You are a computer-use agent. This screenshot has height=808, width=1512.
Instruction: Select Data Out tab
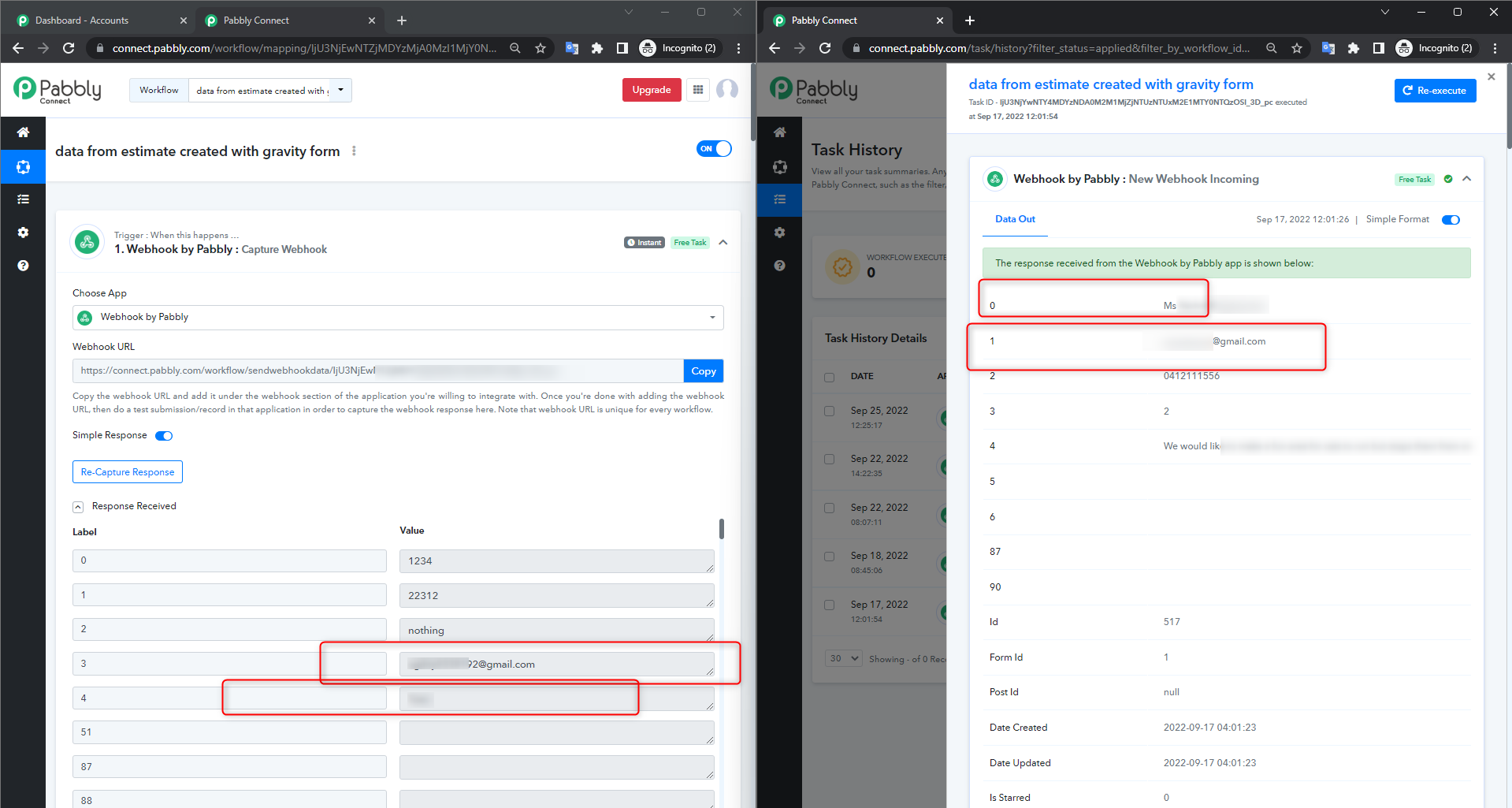tap(1015, 219)
